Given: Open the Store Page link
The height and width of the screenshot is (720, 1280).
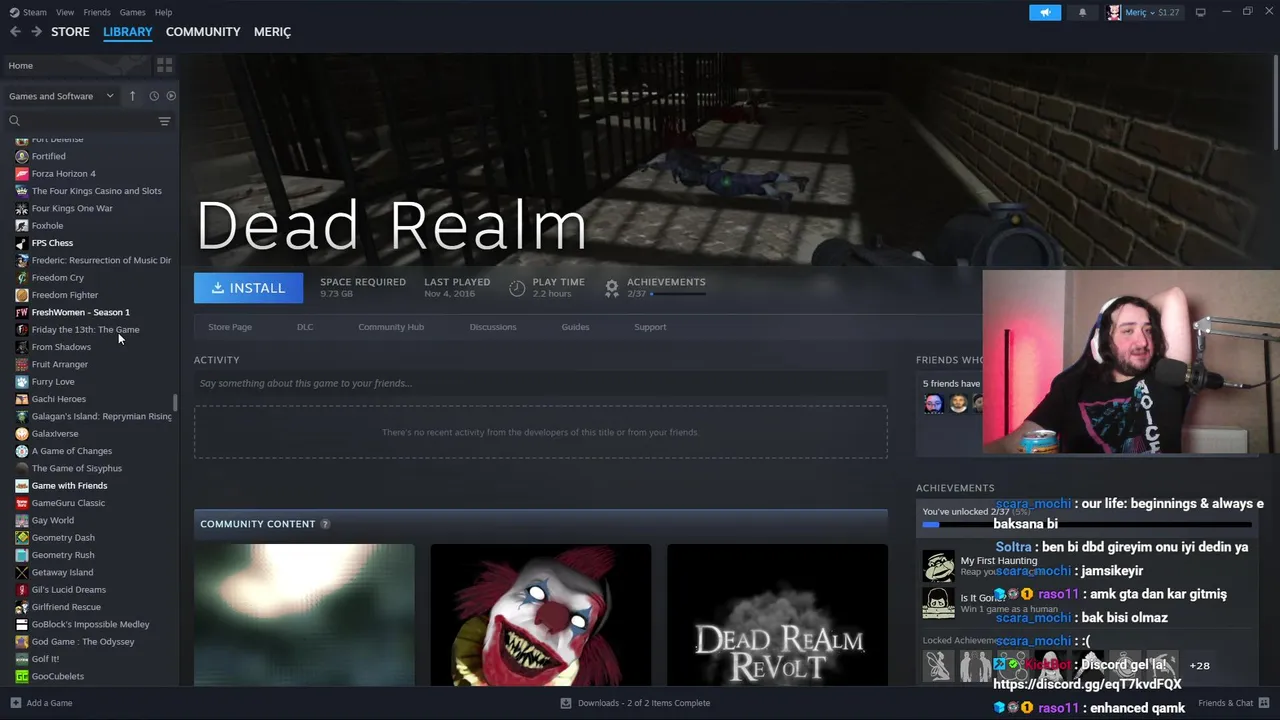Looking at the screenshot, I should click(x=230, y=327).
